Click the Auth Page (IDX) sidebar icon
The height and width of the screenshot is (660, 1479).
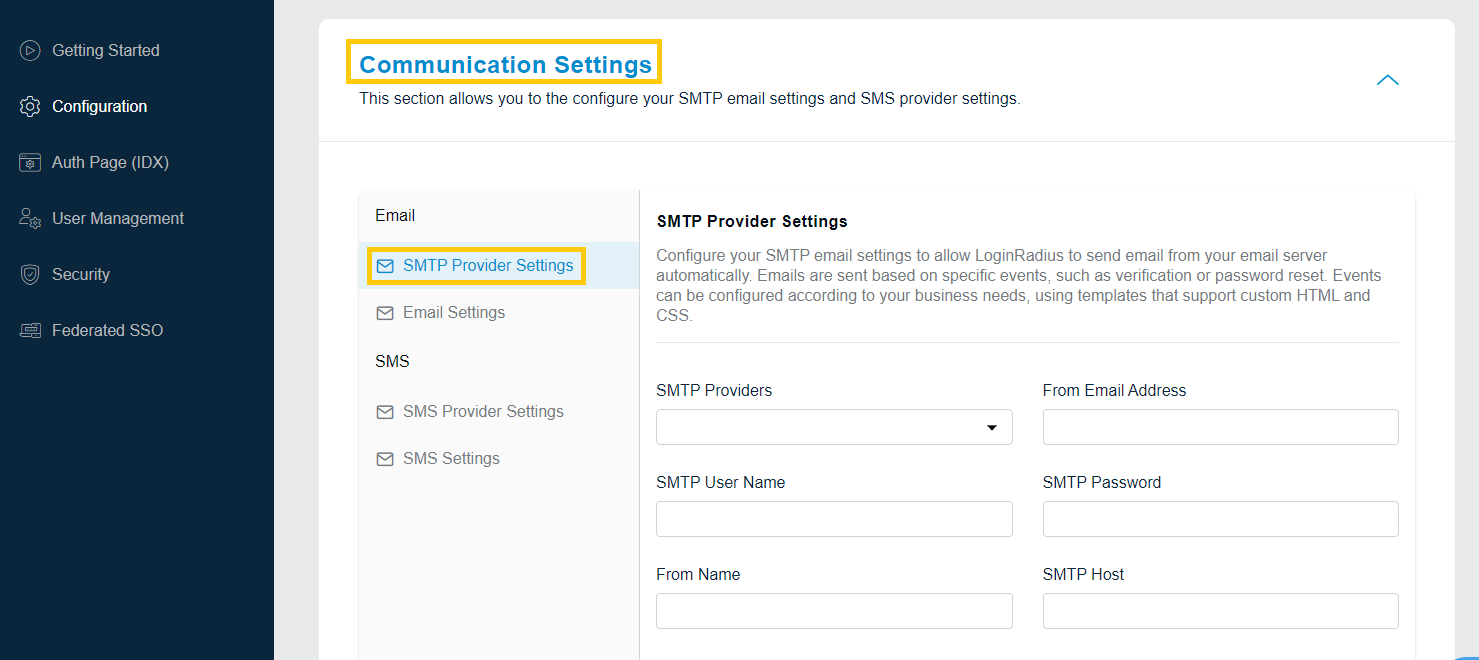click(x=28, y=162)
